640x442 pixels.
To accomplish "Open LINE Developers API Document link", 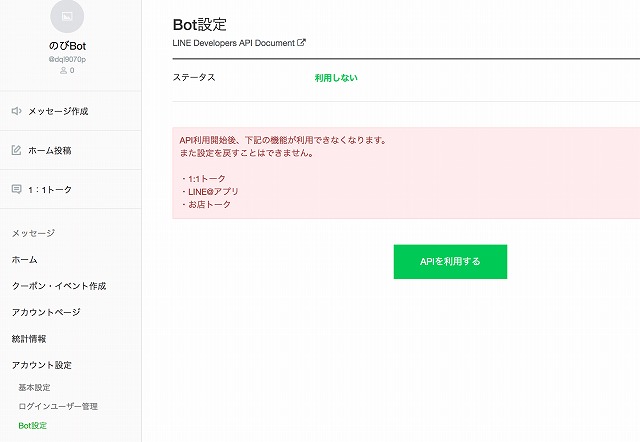I will [x=239, y=43].
